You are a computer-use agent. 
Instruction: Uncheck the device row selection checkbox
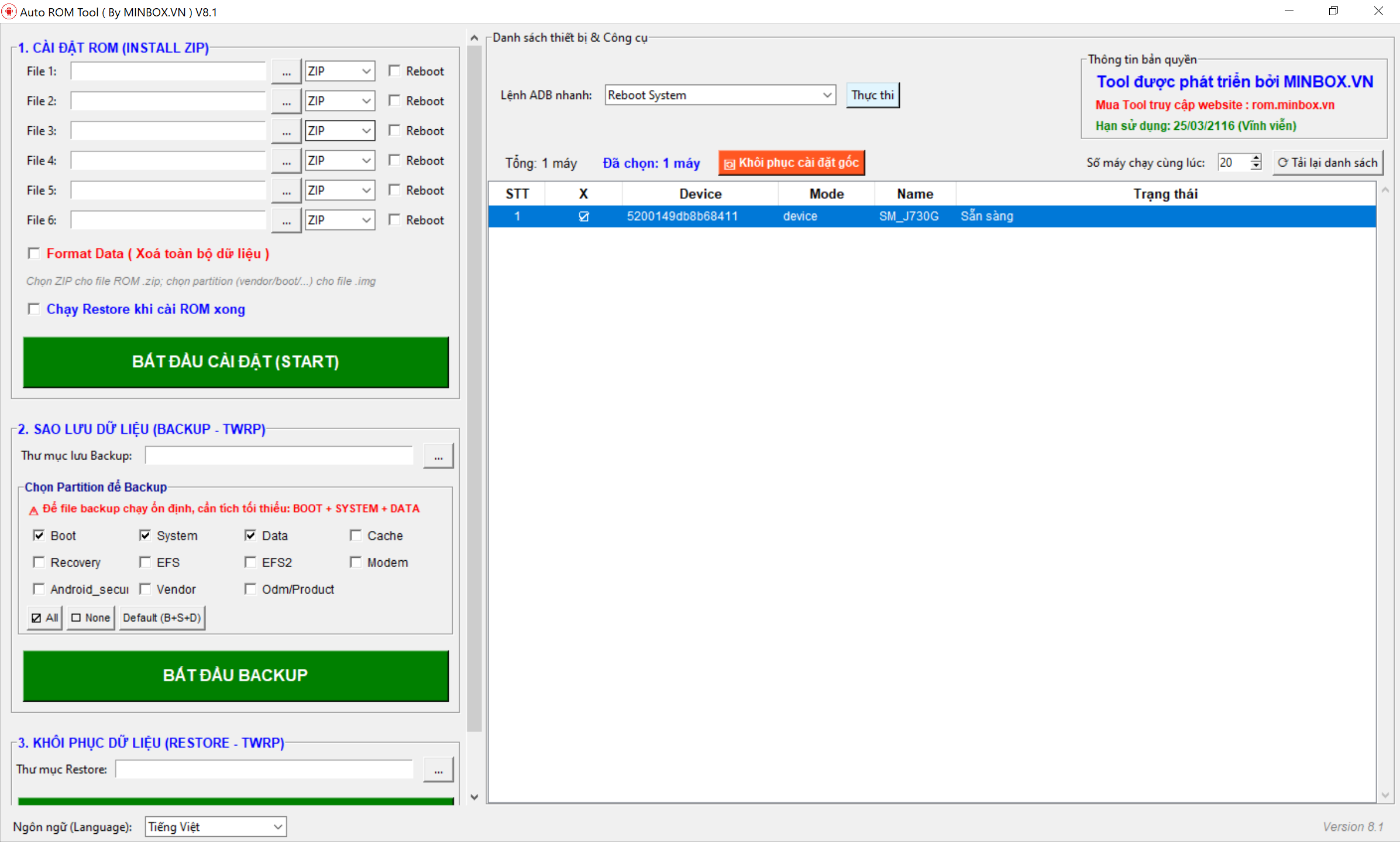(583, 216)
